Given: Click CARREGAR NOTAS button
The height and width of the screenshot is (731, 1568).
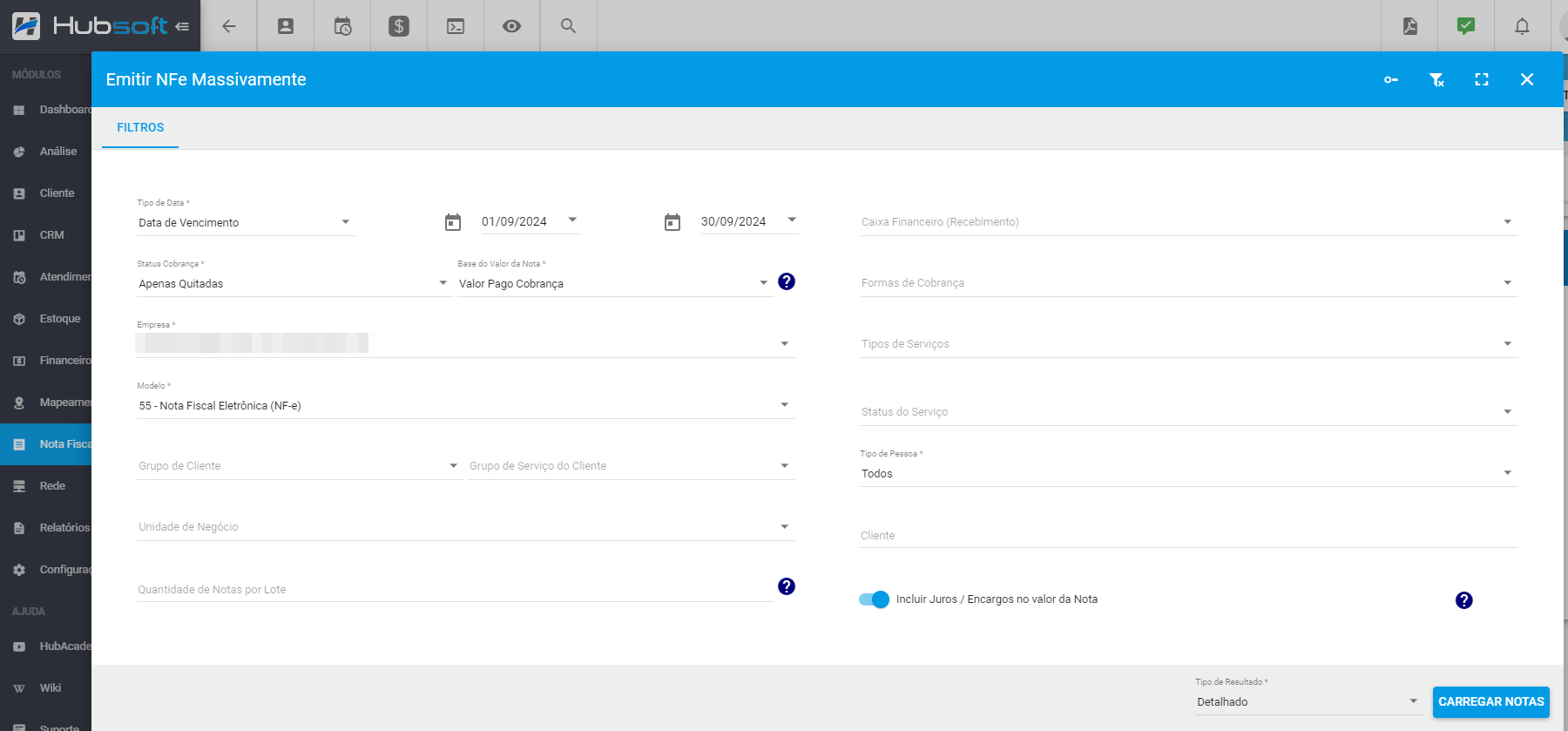Looking at the screenshot, I should (1491, 701).
